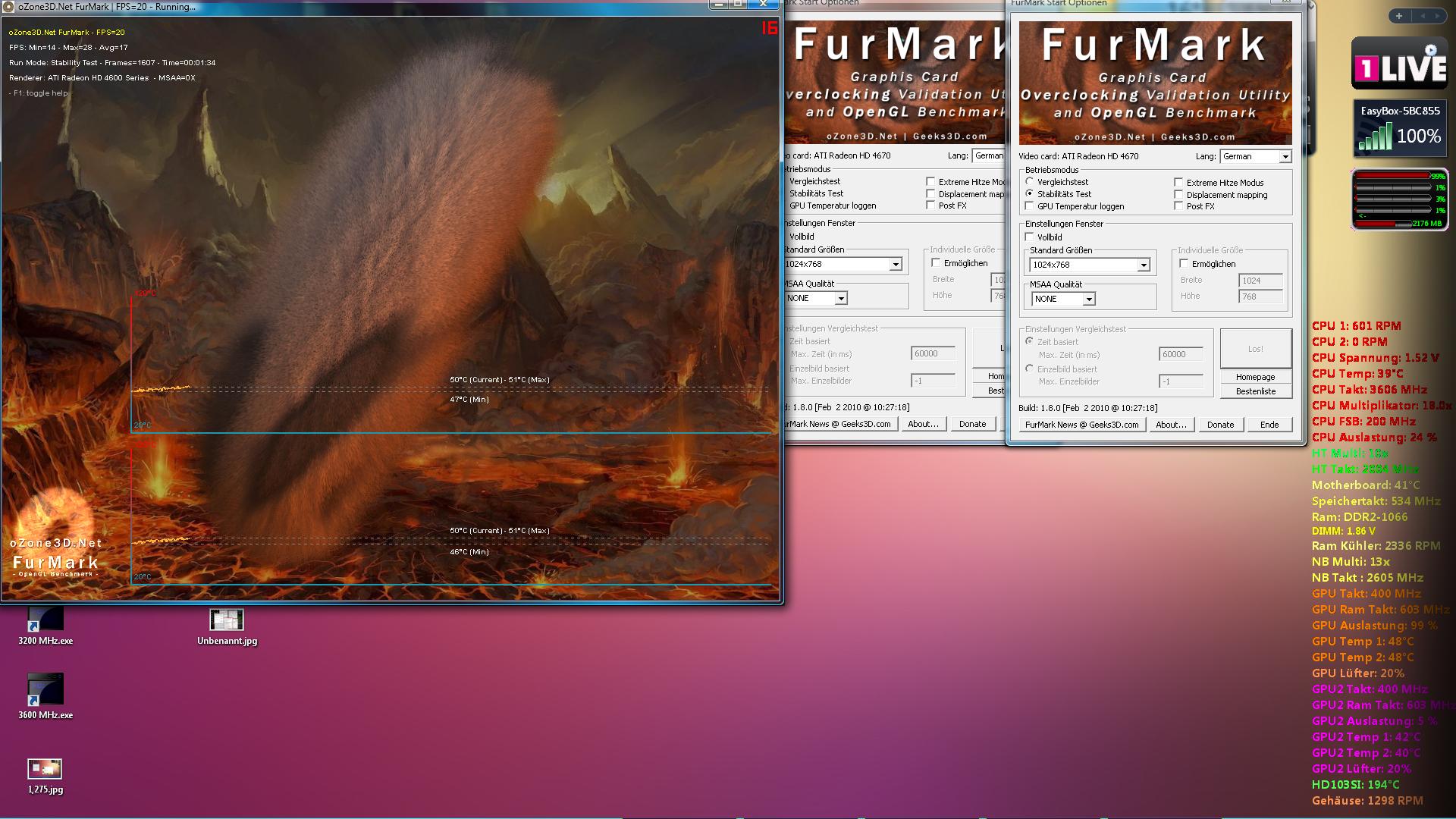Viewport: 1456px width, 819px height.
Task: Expand the 1024x768 Standard Größen dropdown
Action: [1143, 265]
